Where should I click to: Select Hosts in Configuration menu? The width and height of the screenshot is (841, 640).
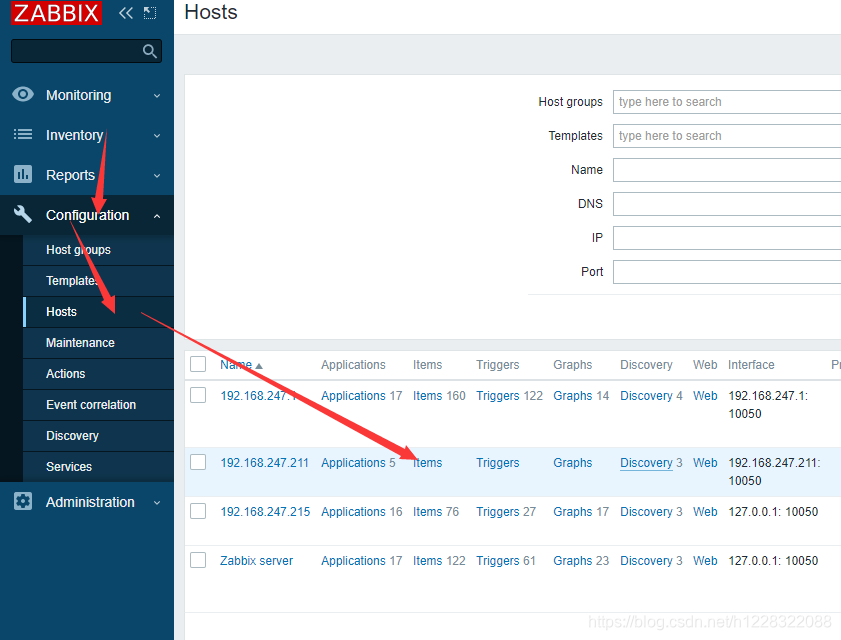coord(98,312)
